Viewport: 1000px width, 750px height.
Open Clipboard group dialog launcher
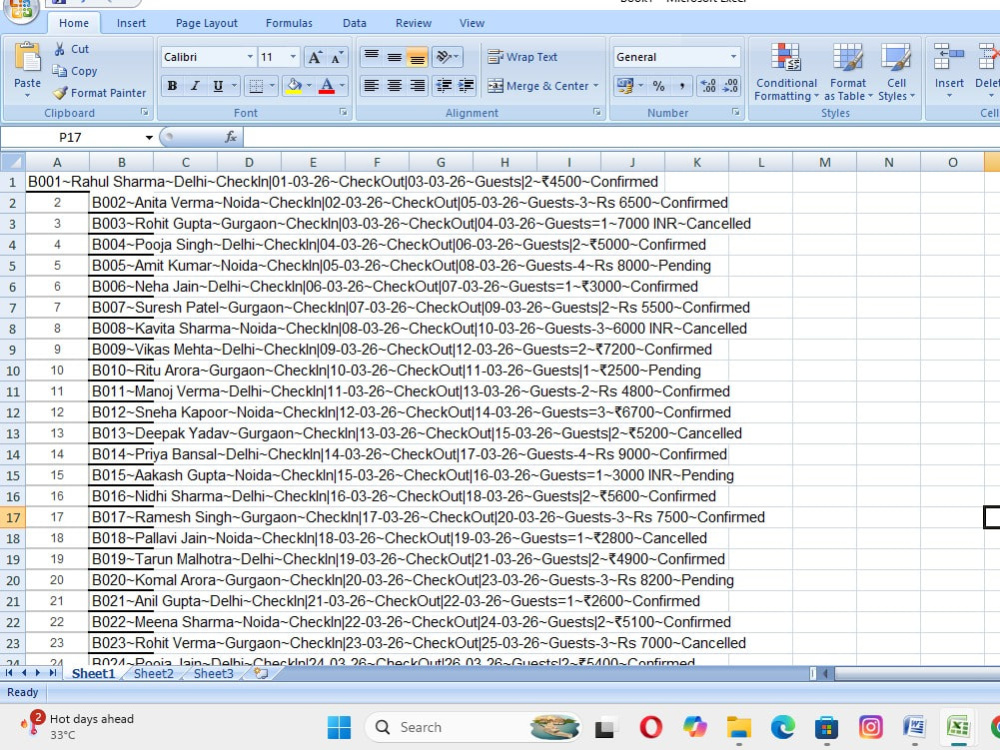(x=145, y=112)
